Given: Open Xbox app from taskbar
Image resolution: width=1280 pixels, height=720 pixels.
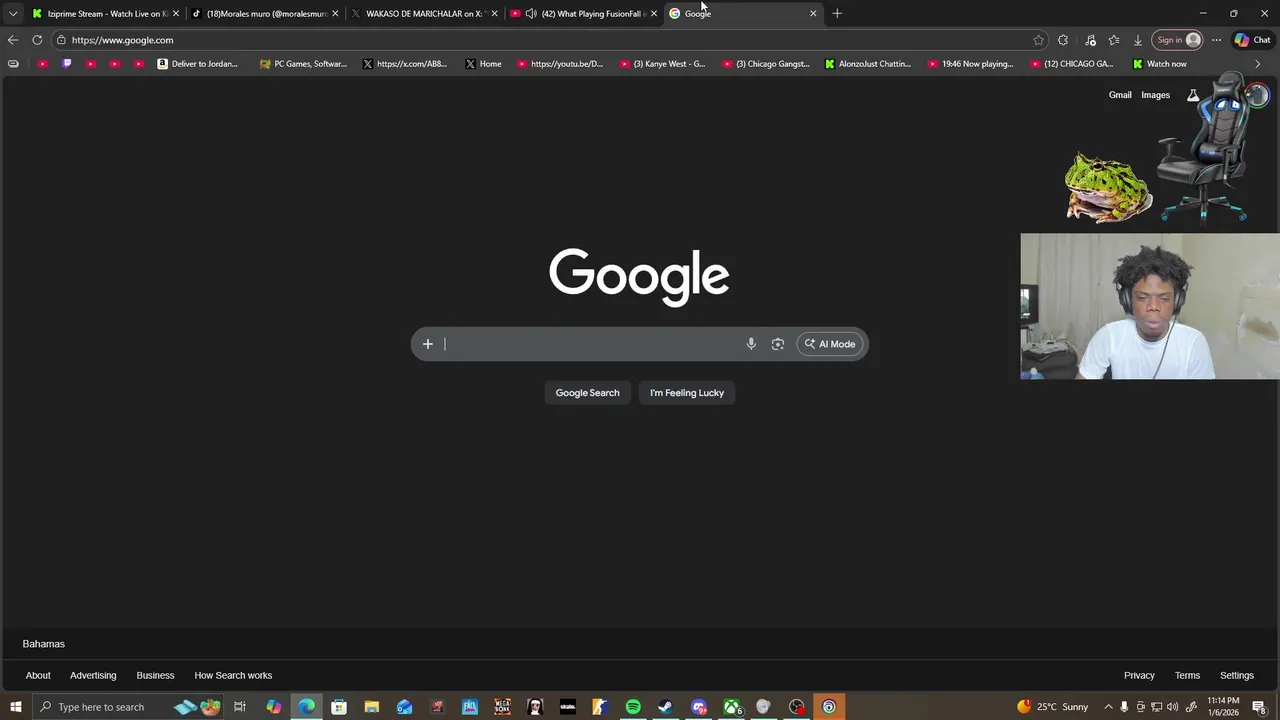Looking at the screenshot, I should click(732, 707).
